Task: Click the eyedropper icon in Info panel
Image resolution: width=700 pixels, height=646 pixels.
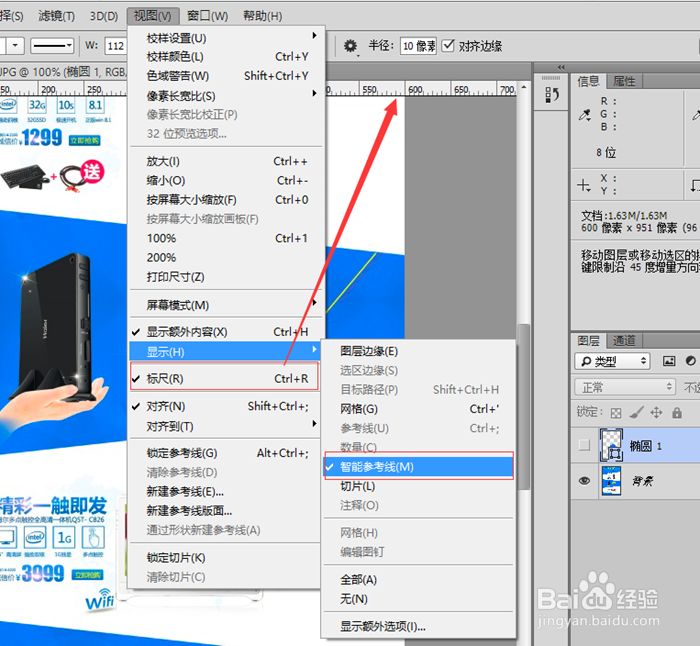Action: (584, 115)
